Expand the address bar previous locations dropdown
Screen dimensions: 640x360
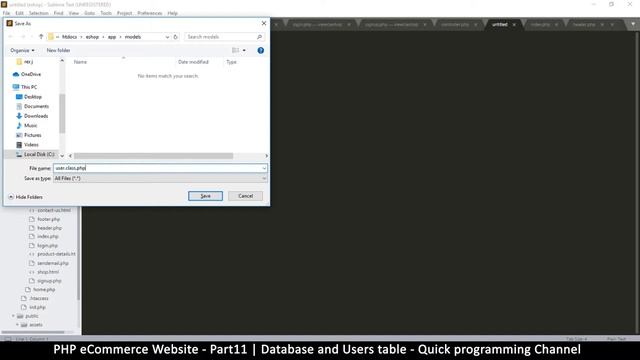pos(167,37)
